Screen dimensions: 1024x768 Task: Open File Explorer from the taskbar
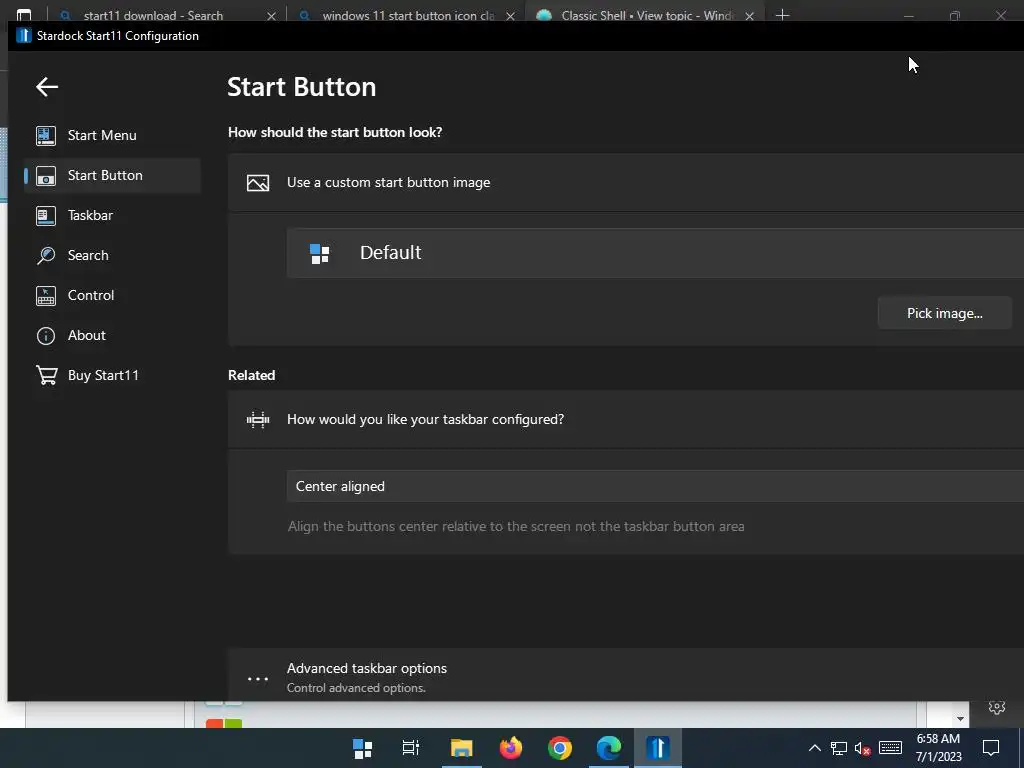click(x=462, y=748)
